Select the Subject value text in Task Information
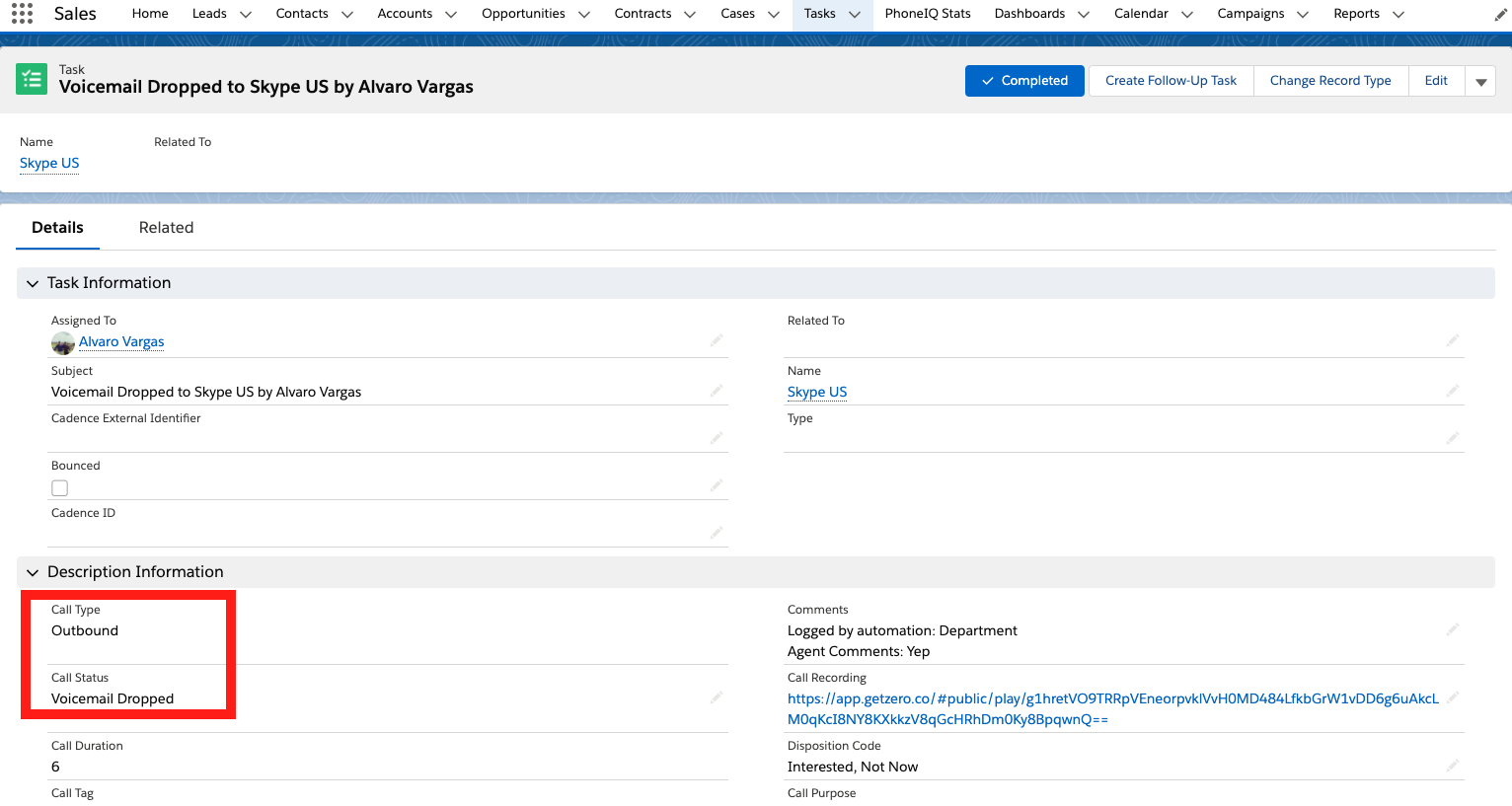 click(206, 393)
